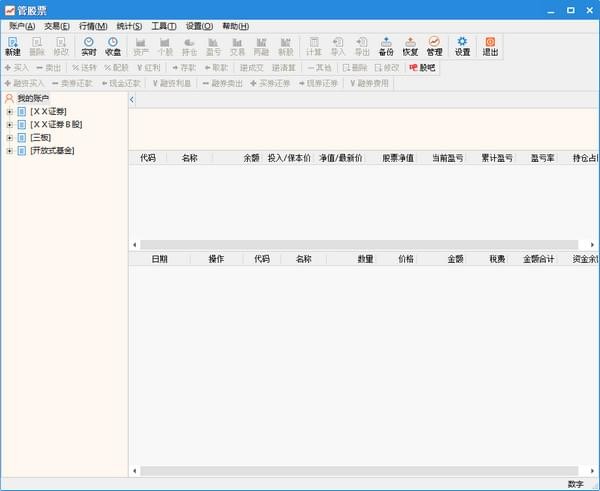Open the 账户(A) menu
Screen dimensions: 600x491
[22, 26]
